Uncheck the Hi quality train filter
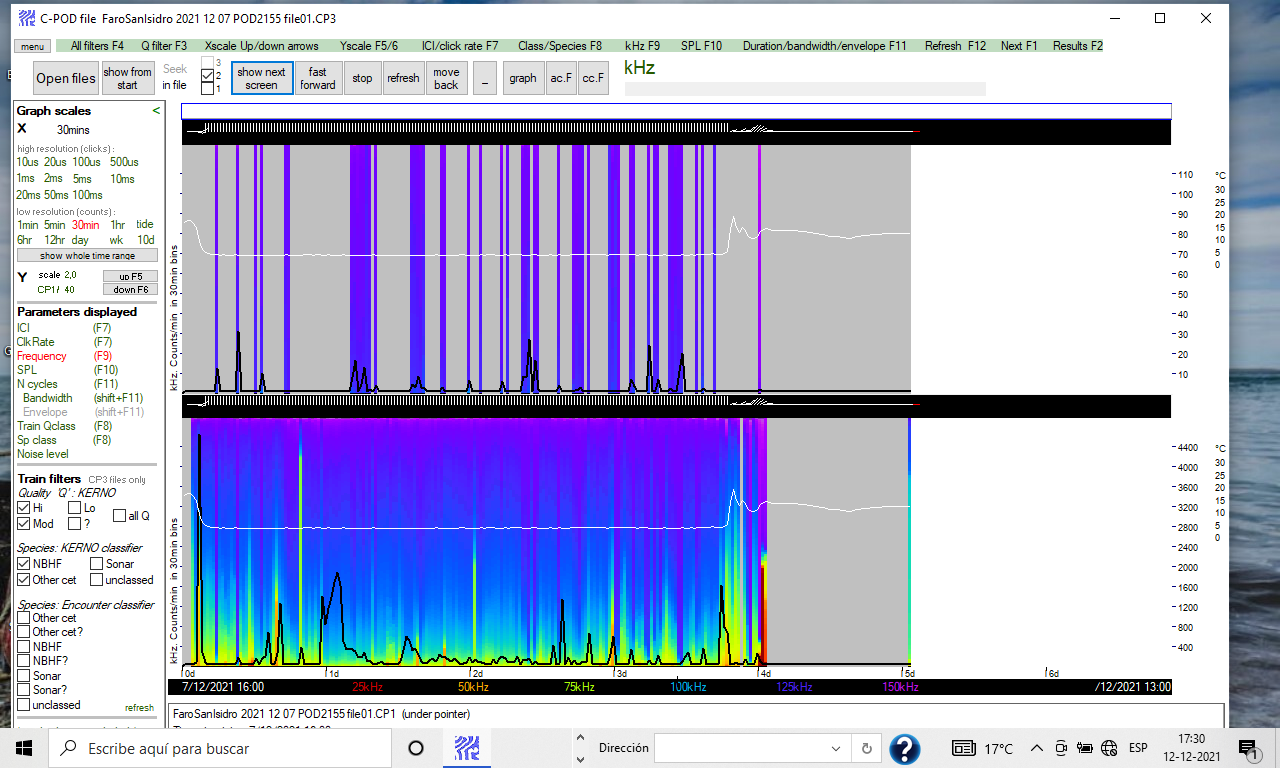Screen dimensions: 1280x768 tap(24, 508)
